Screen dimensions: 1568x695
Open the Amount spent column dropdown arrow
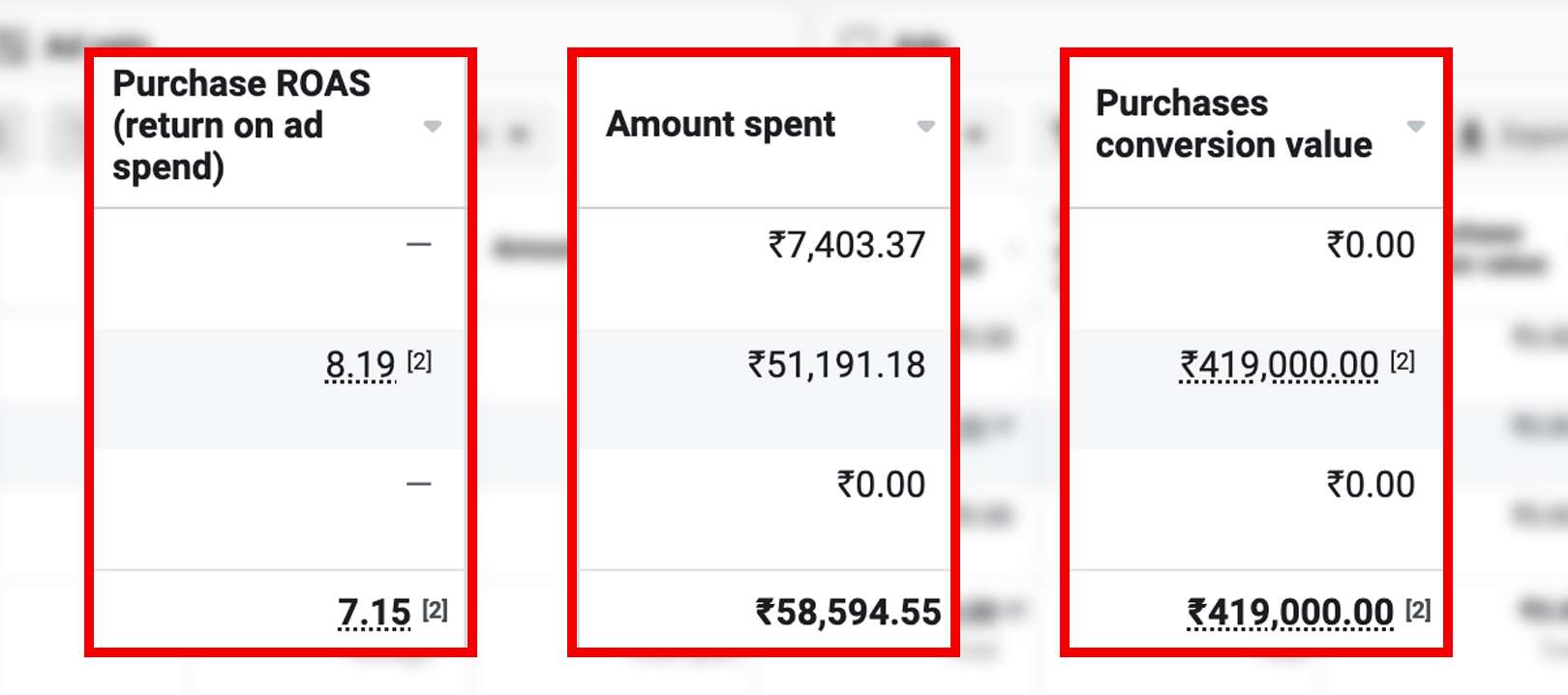tap(926, 126)
